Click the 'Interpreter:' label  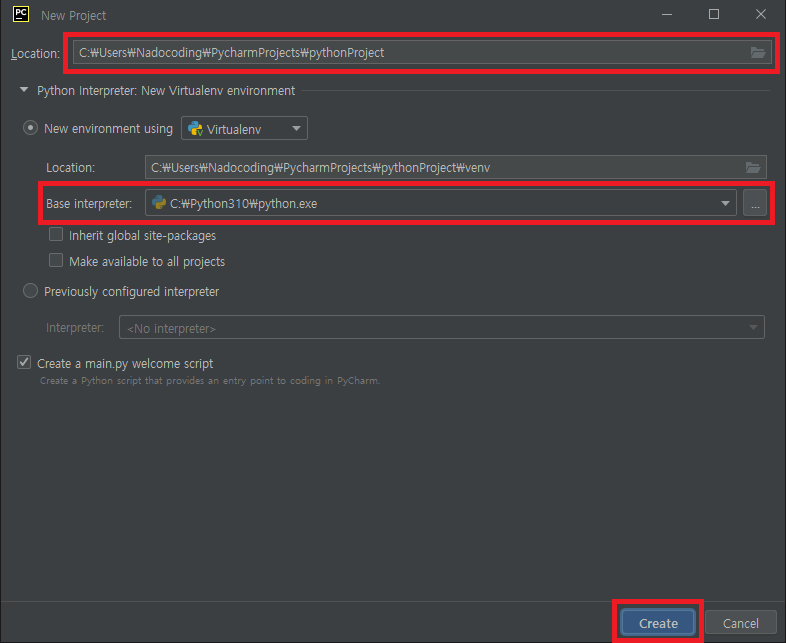point(75,328)
